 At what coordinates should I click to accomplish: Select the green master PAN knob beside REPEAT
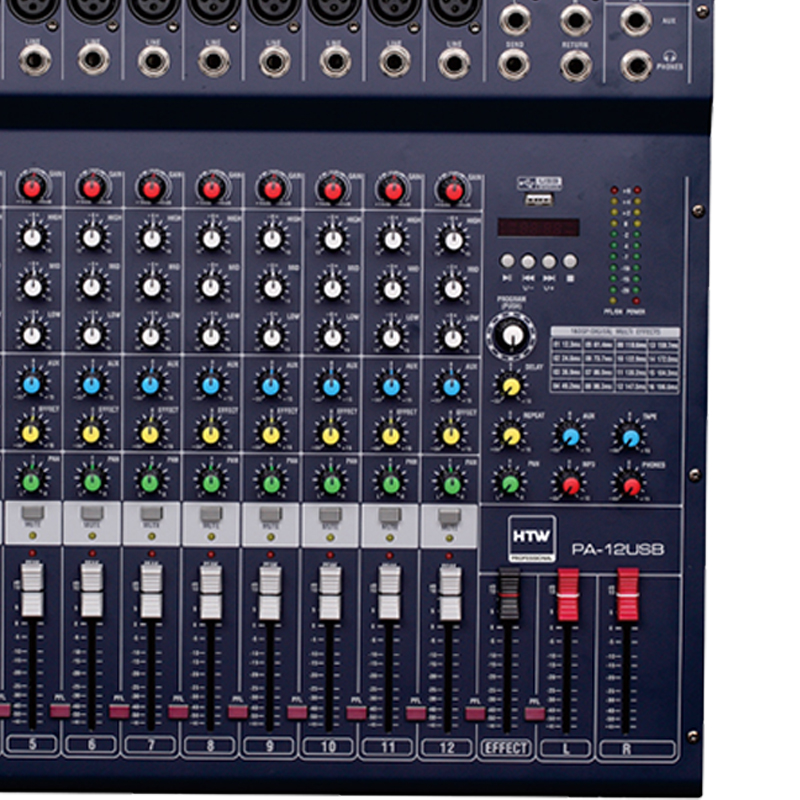[510, 483]
